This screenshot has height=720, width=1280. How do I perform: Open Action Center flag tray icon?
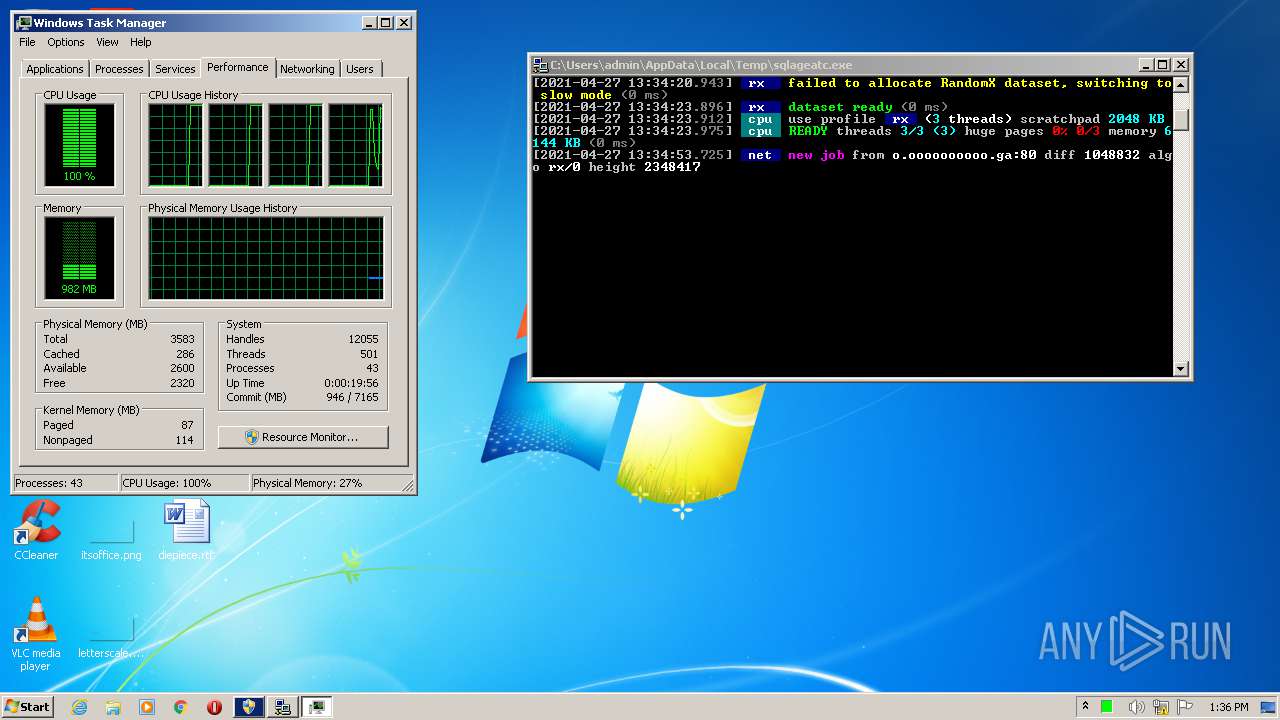pyautogui.click(x=1184, y=707)
